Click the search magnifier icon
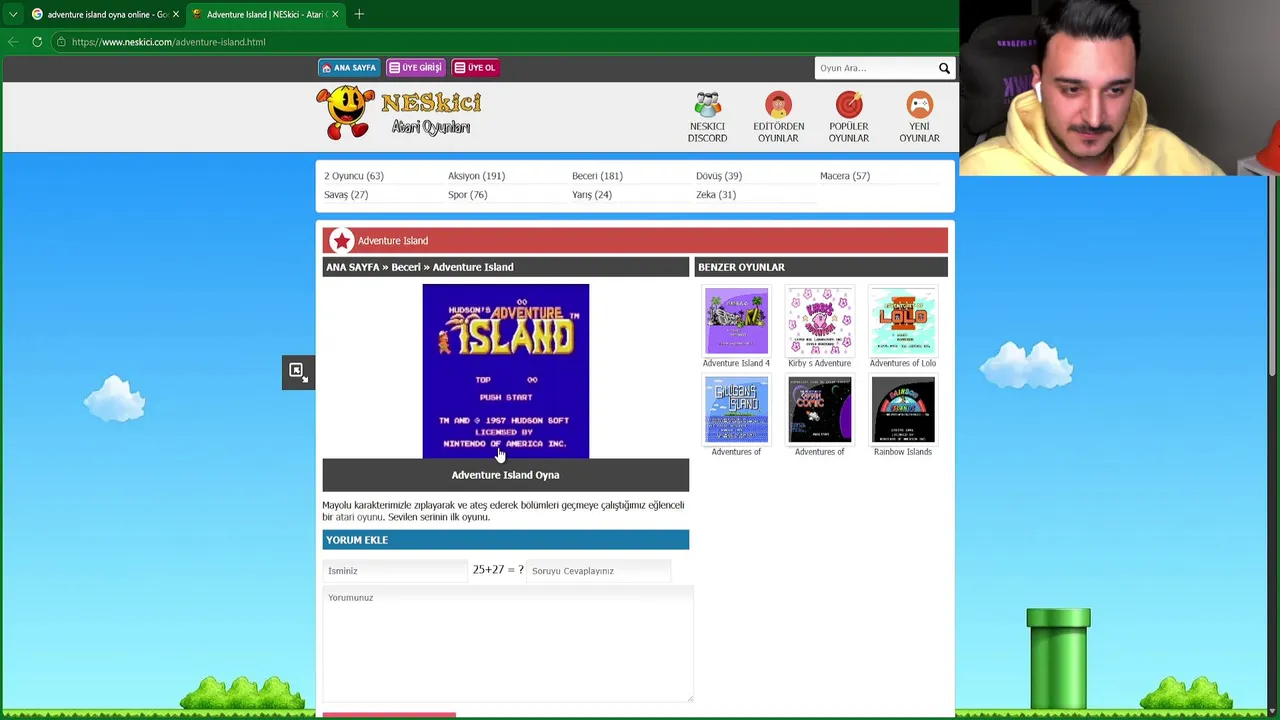 944,68
